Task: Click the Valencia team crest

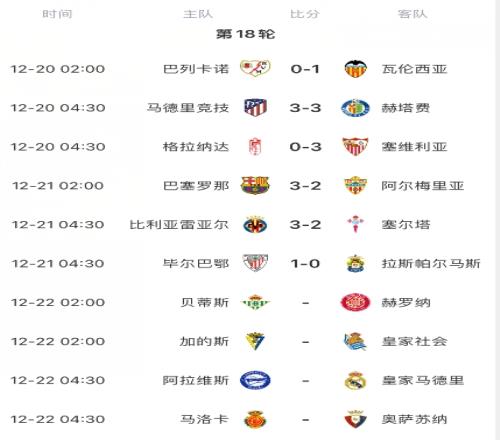Action: pyautogui.click(x=356, y=69)
